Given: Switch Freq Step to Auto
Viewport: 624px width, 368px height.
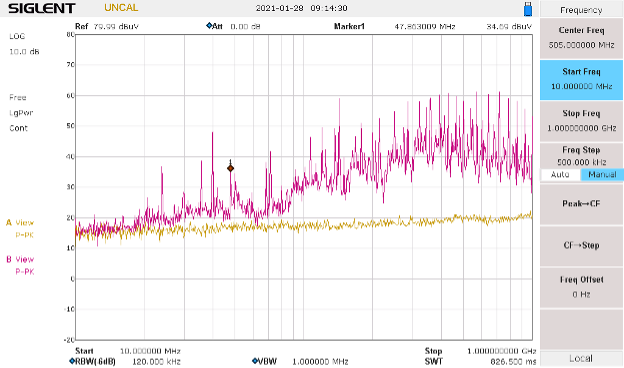Looking at the screenshot, I should click(560, 175).
